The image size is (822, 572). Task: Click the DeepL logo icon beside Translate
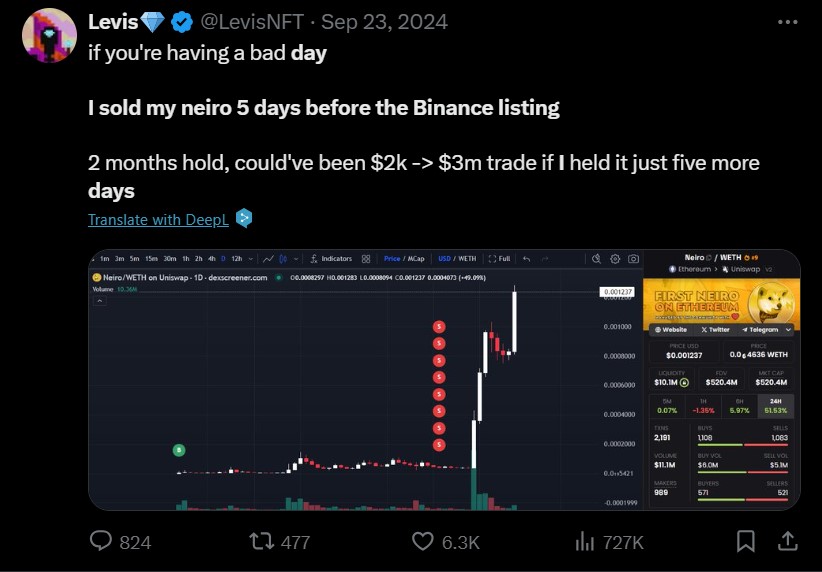244,218
